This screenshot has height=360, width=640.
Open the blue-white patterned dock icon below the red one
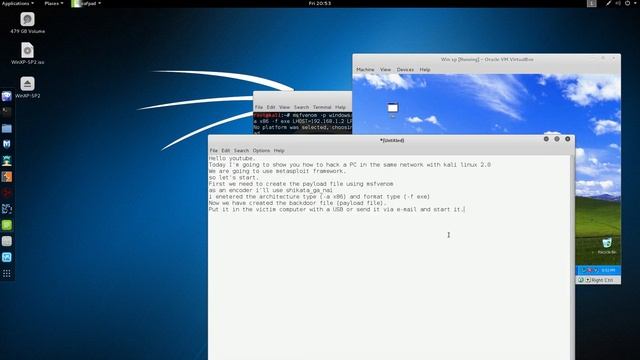tap(7, 209)
